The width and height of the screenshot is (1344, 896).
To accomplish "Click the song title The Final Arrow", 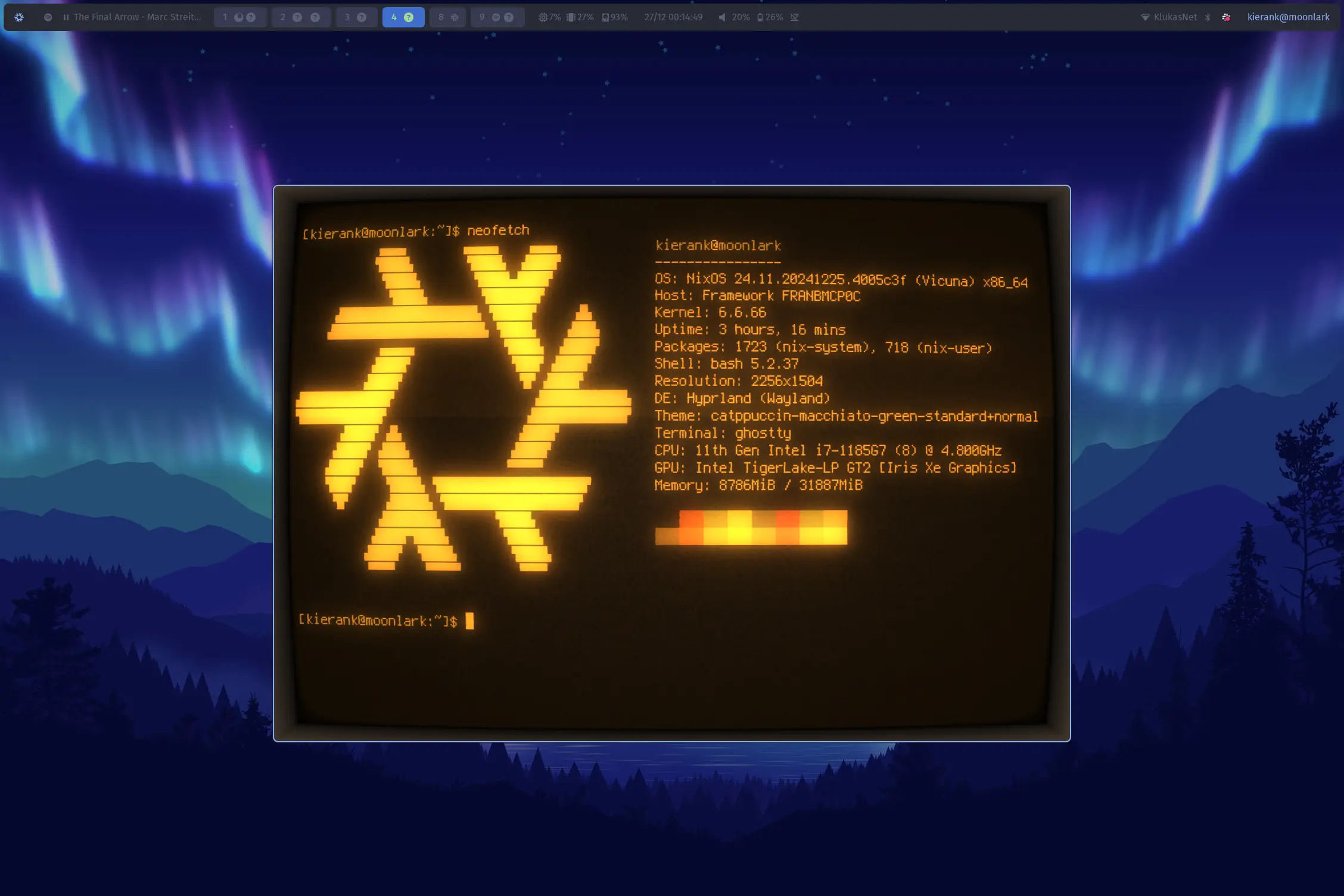I will pyautogui.click(x=137, y=17).
